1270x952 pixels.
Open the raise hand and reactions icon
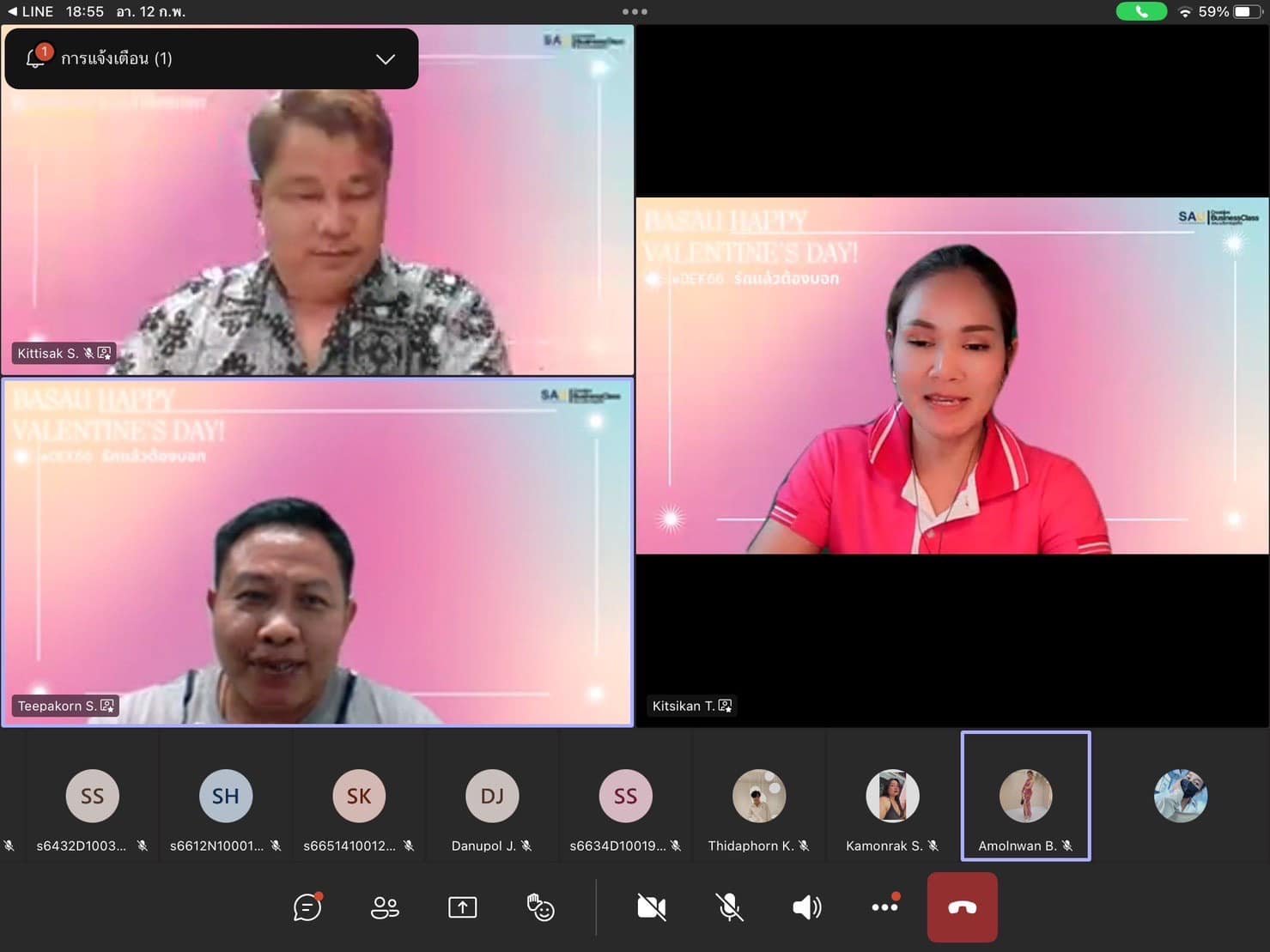540,907
